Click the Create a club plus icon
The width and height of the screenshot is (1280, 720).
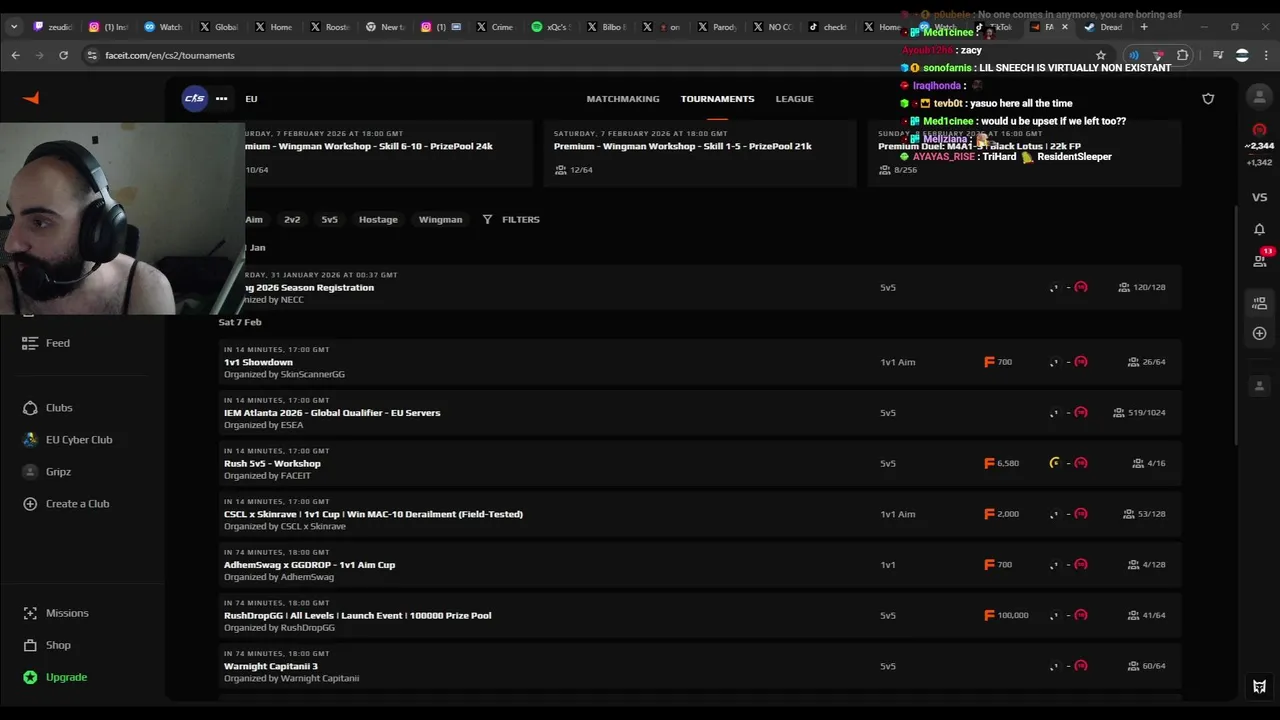(30, 504)
